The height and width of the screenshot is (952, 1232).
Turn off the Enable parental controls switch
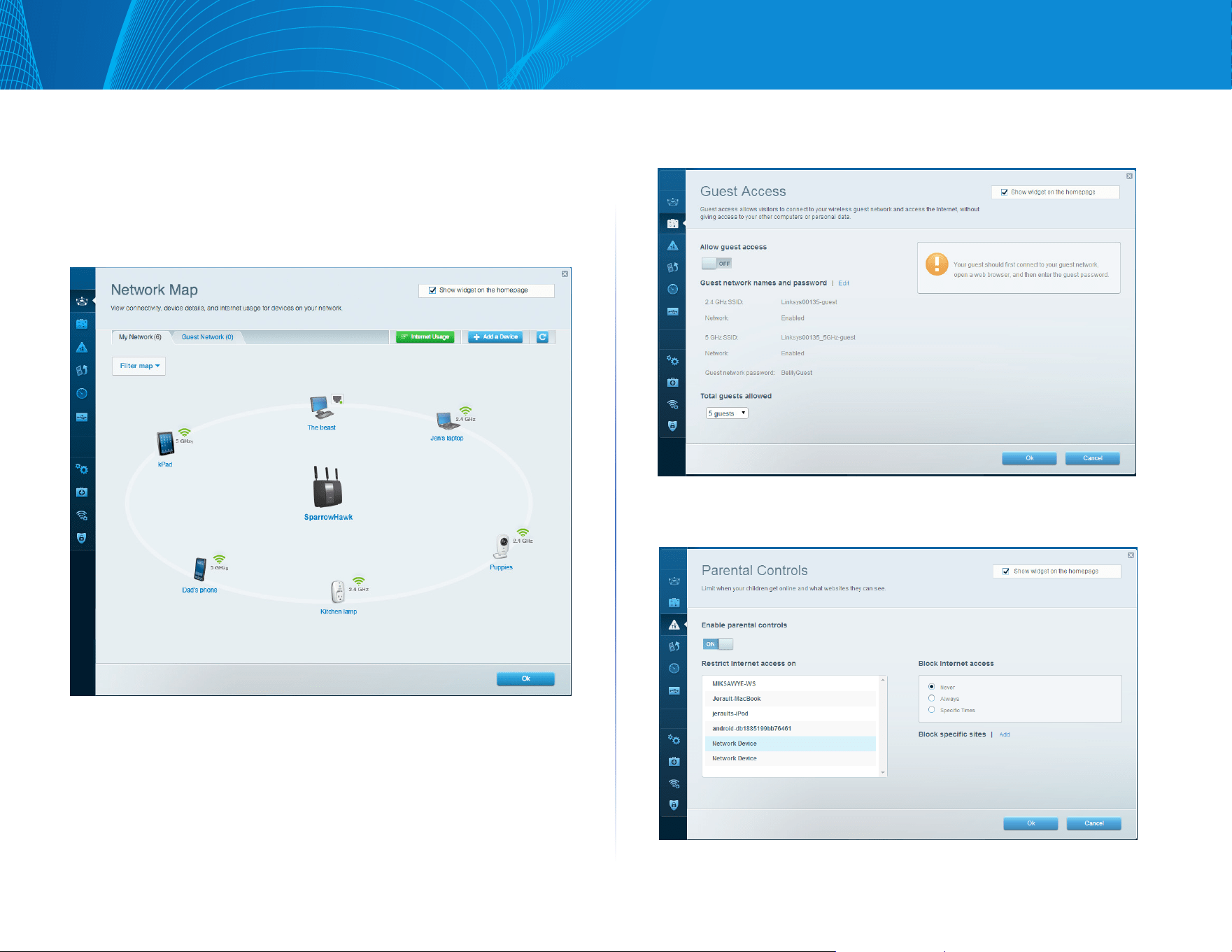718,644
